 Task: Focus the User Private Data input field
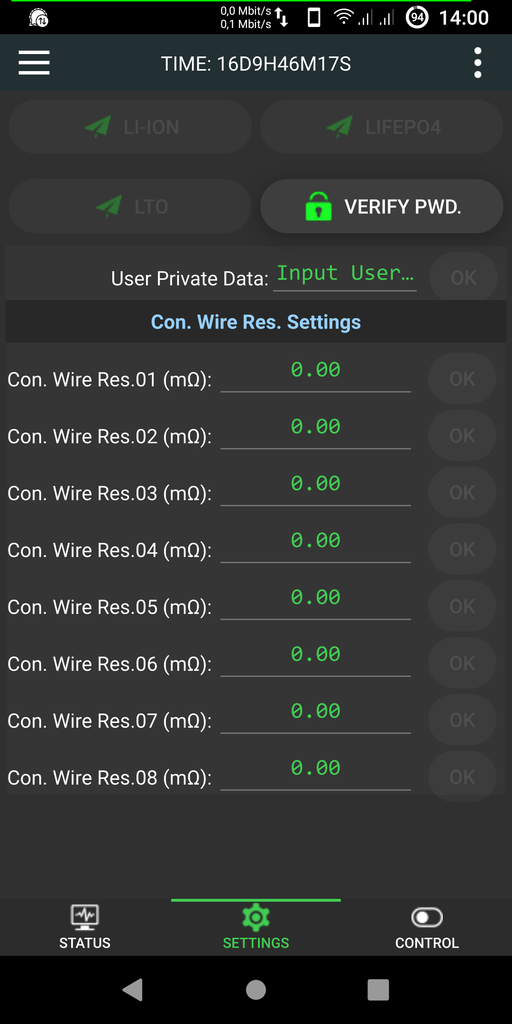[345, 274]
